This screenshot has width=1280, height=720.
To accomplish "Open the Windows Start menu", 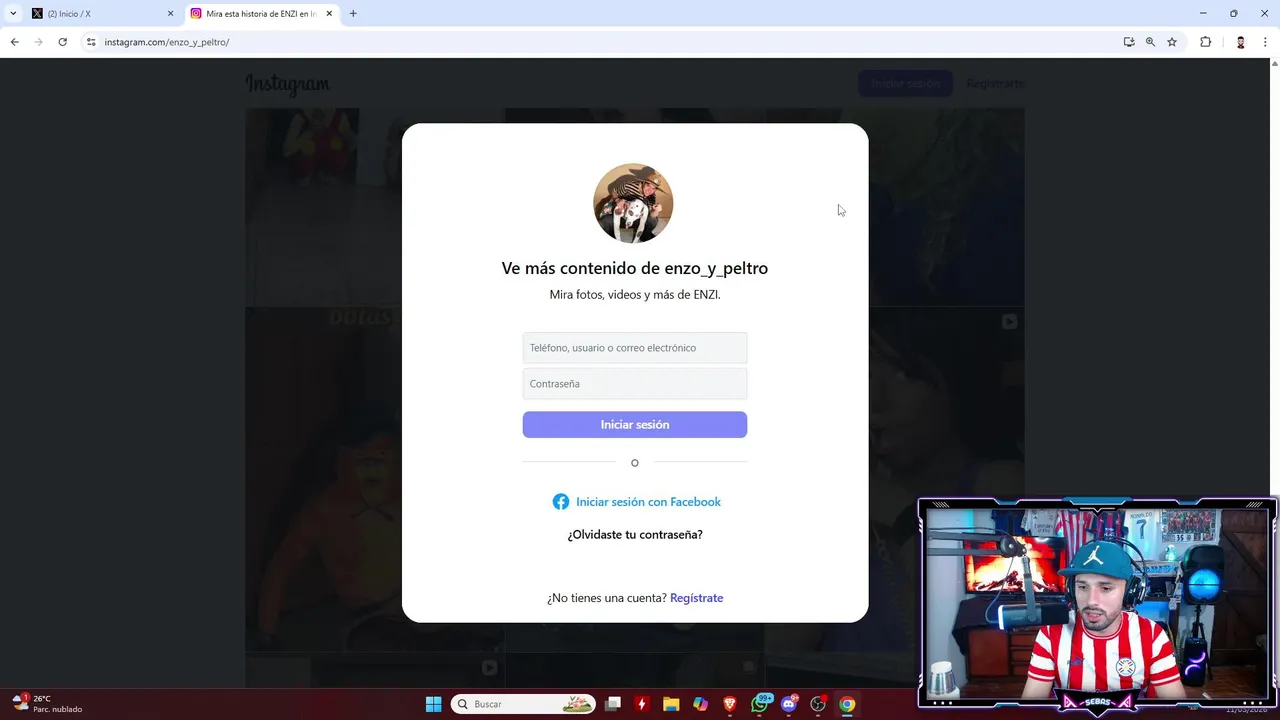I will click(434, 704).
